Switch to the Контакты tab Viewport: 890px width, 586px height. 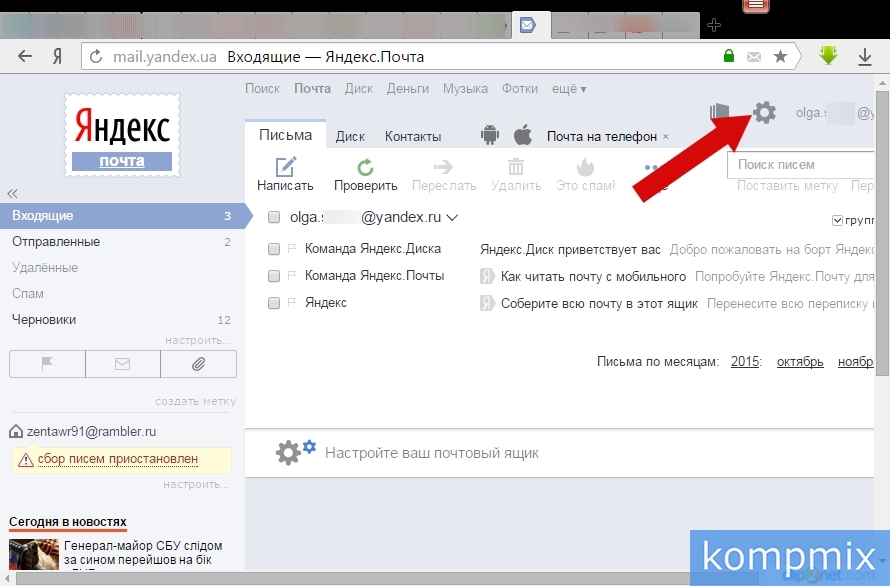[x=413, y=136]
